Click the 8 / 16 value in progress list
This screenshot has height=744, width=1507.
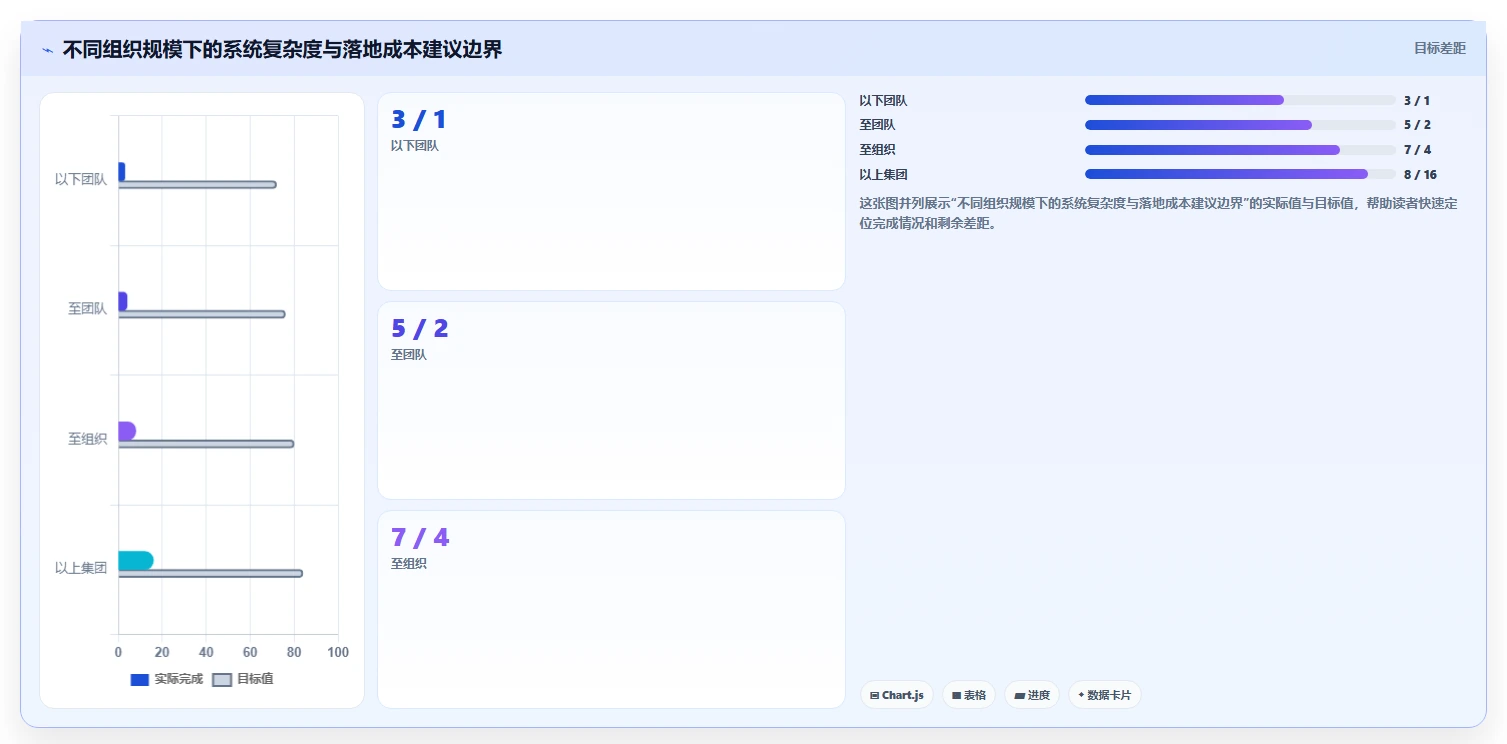click(1420, 174)
